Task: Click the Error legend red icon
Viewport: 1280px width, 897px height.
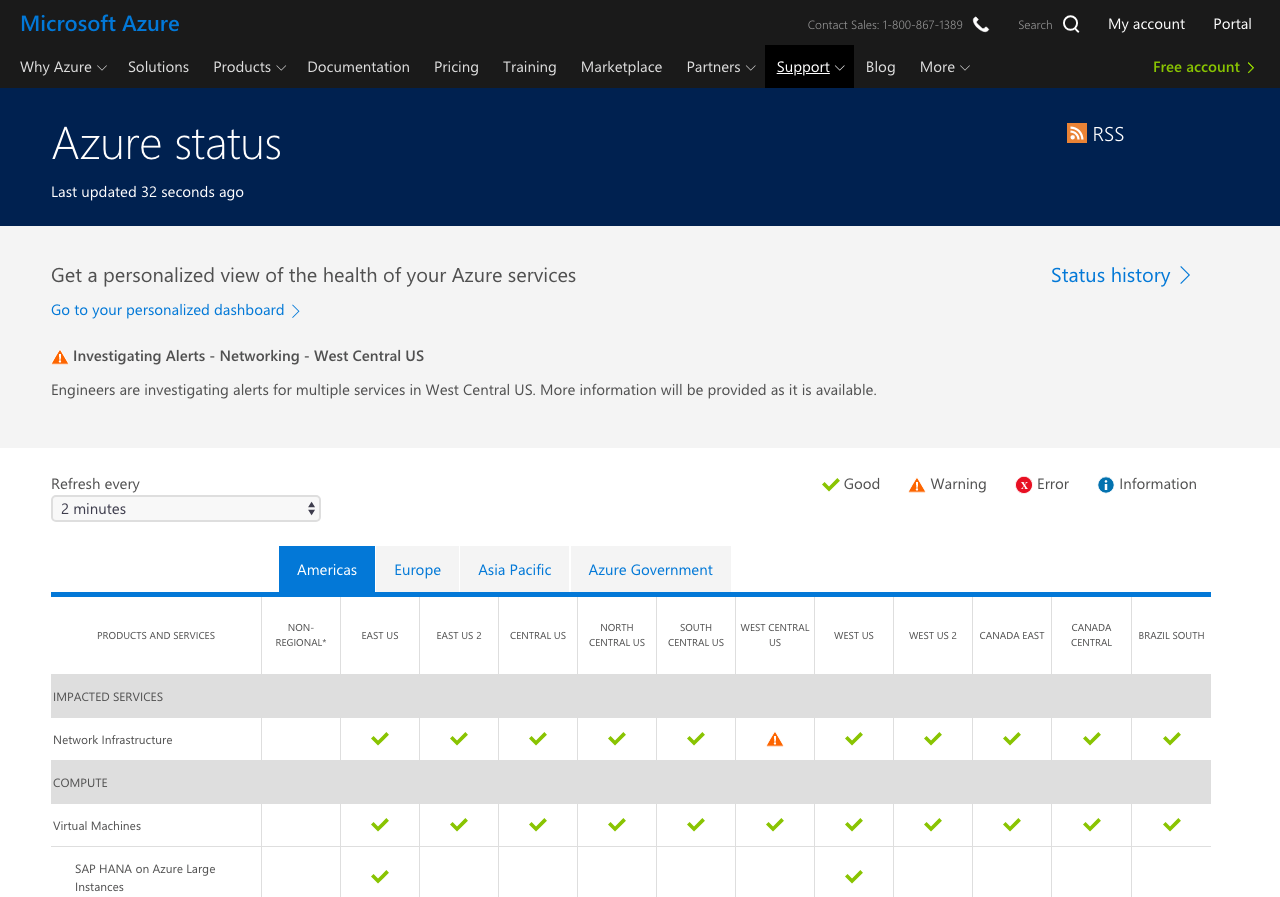Action: [1024, 485]
